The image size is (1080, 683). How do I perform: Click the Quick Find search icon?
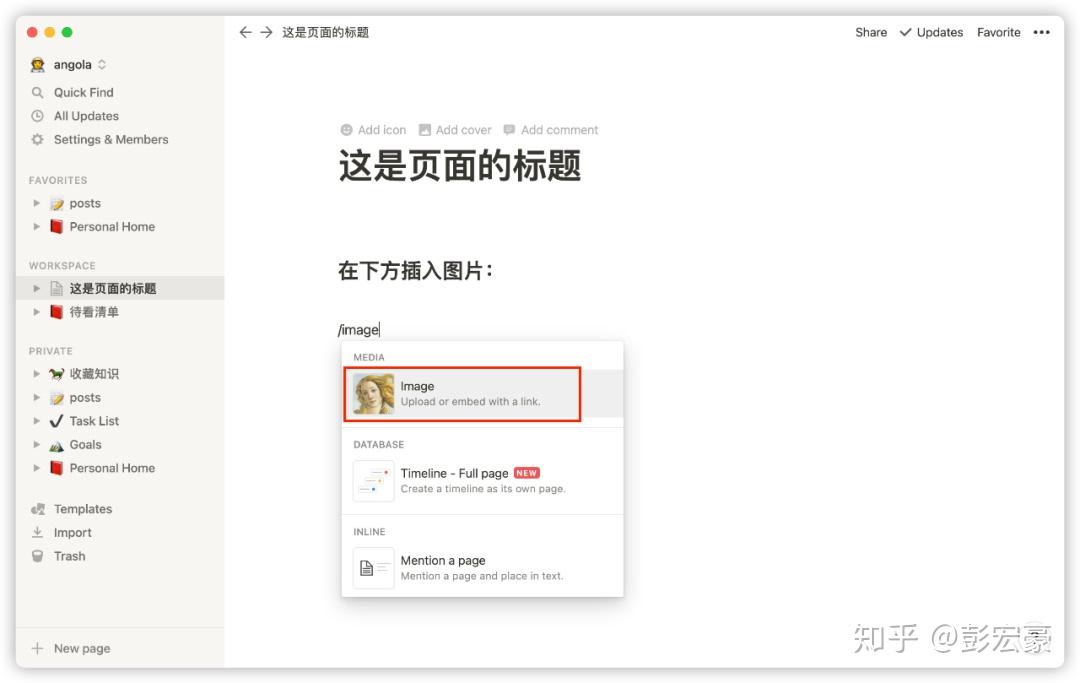pos(37,92)
